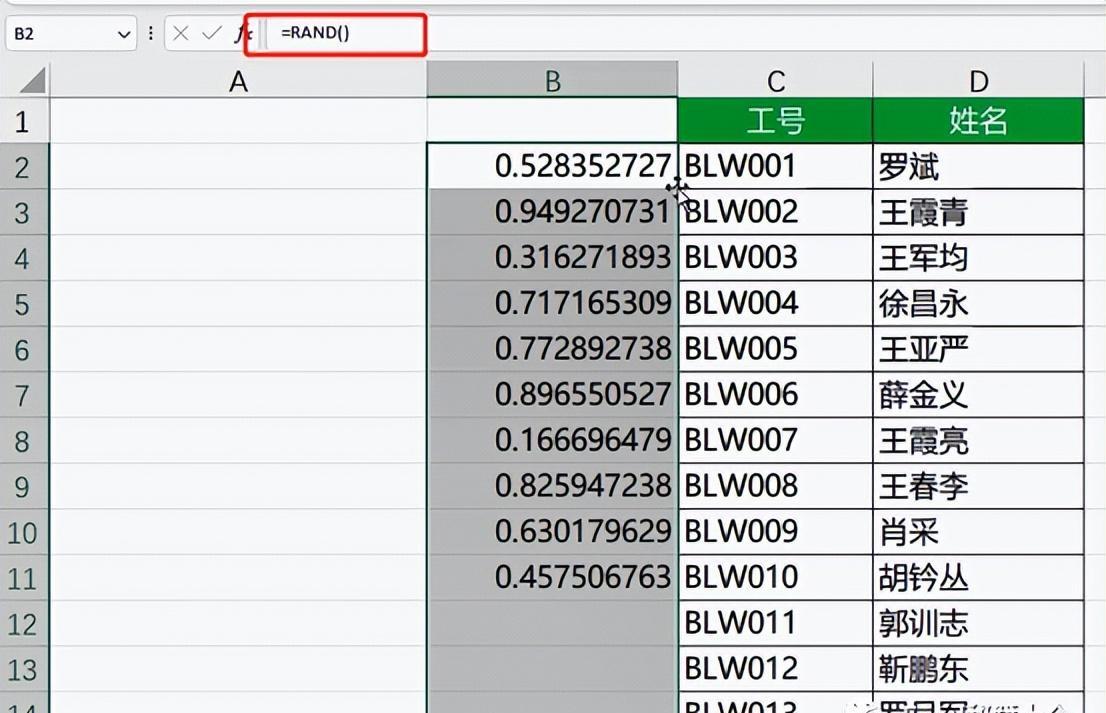The height and width of the screenshot is (713, 1106).
Task: Click the BLW005 cell
Action: (775, 348)
